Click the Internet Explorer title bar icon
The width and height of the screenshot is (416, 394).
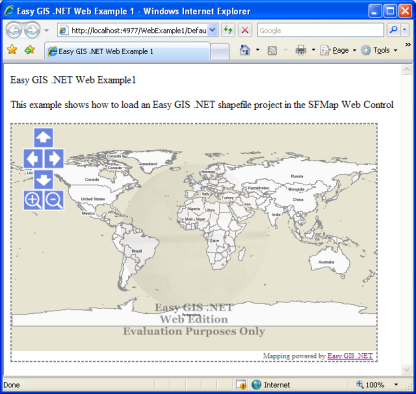point(9,11)
